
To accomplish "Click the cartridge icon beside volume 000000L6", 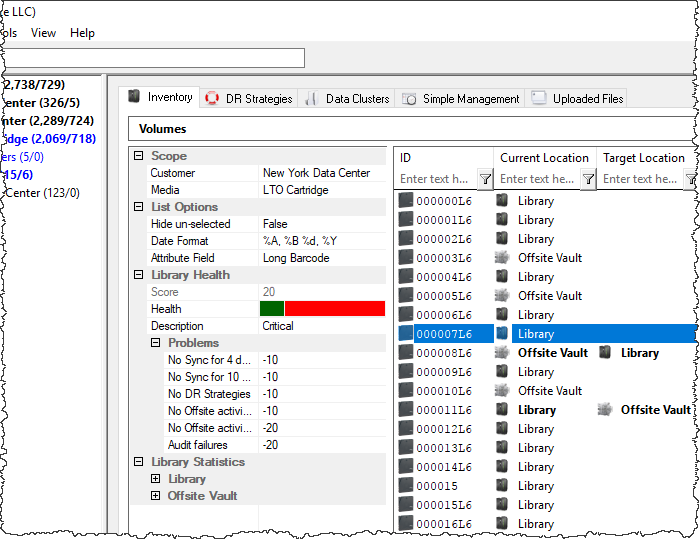I will click(405, 200).
